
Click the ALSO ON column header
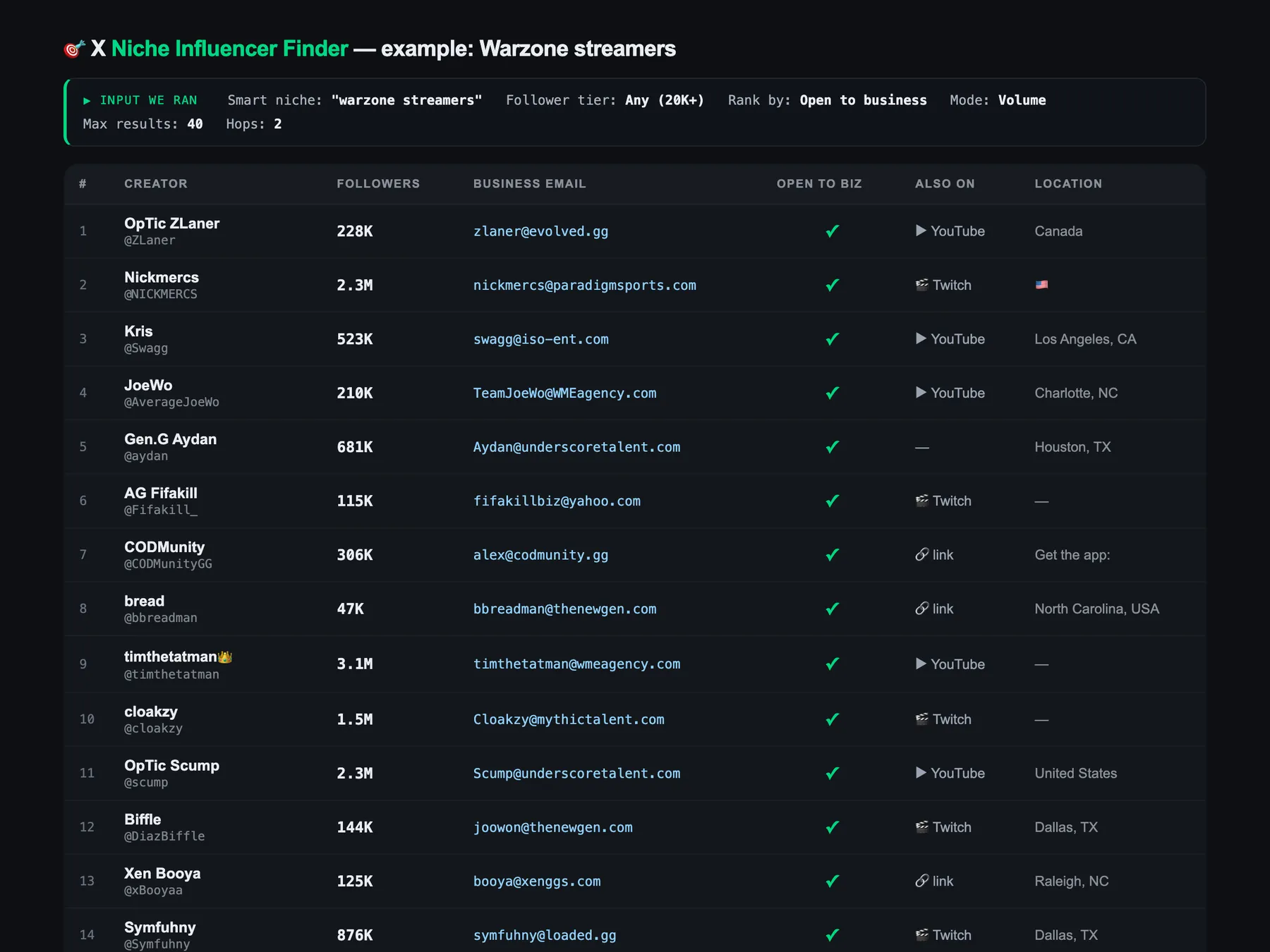click(x=945, y=183)
